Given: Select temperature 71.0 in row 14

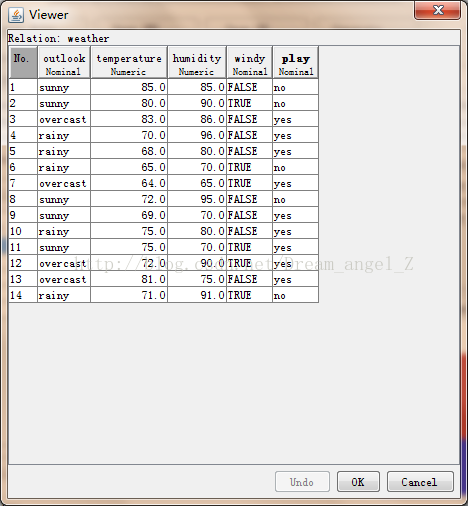Looking at the screenshot, I should (x=129, y=295).
